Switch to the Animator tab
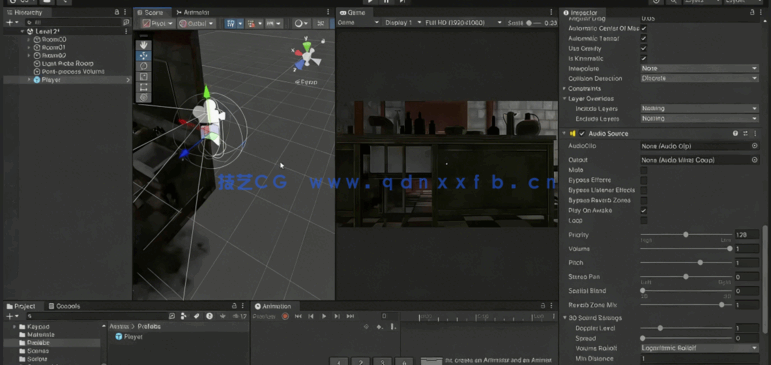This screenshot has height=365, width=771. coord(193,12)
